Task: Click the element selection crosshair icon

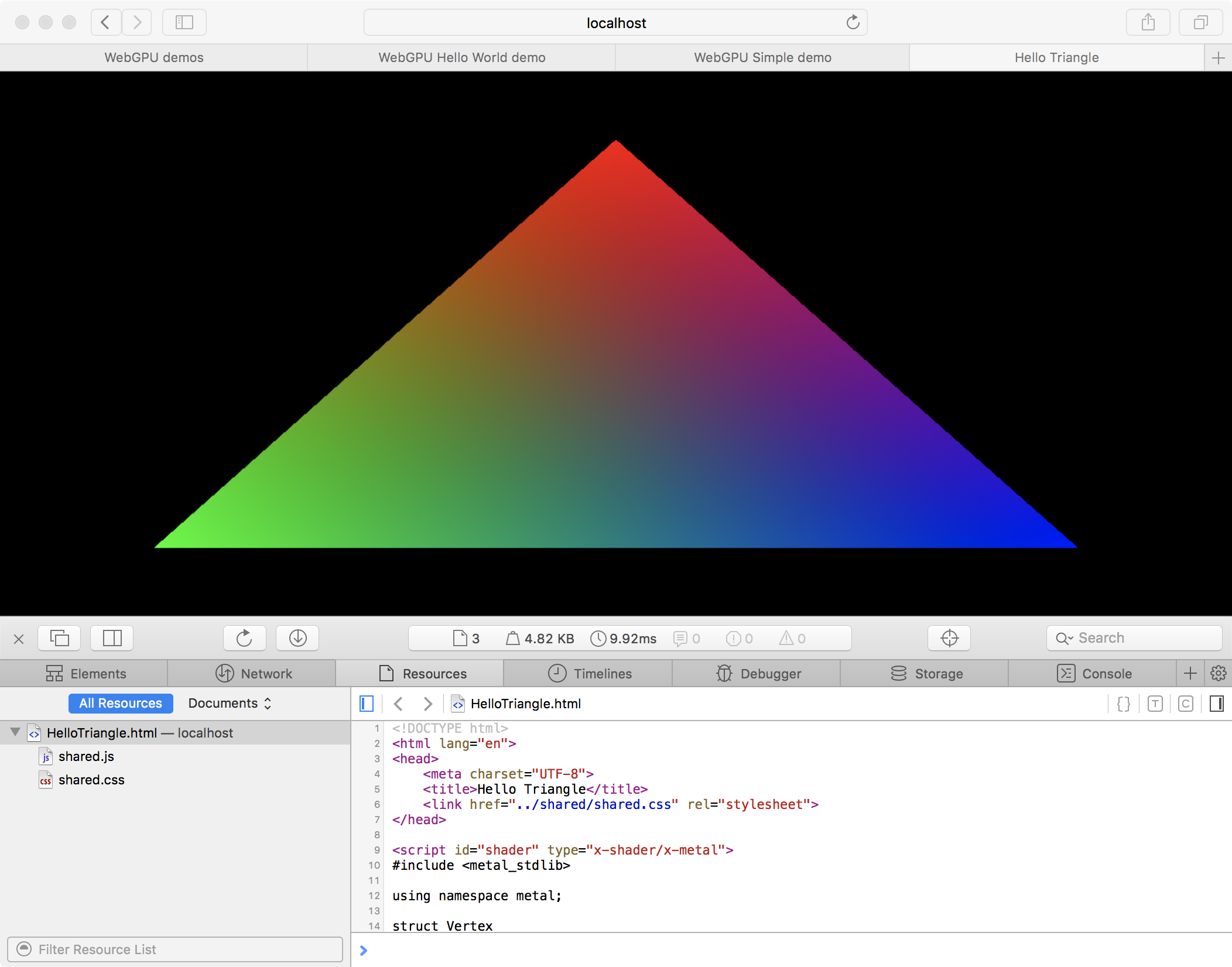Action: click(949, 638)
